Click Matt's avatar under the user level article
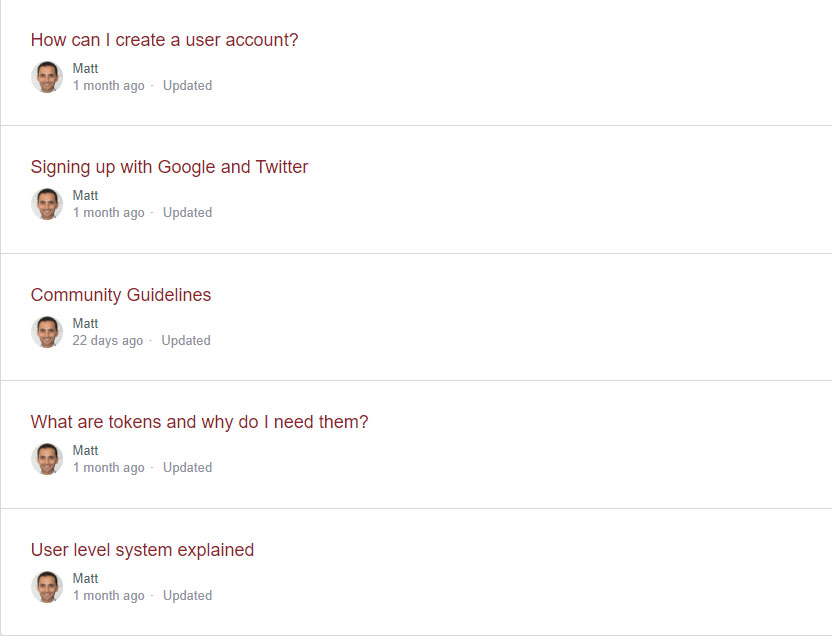Viewport: 832px width, 636px height. (46, 586)
